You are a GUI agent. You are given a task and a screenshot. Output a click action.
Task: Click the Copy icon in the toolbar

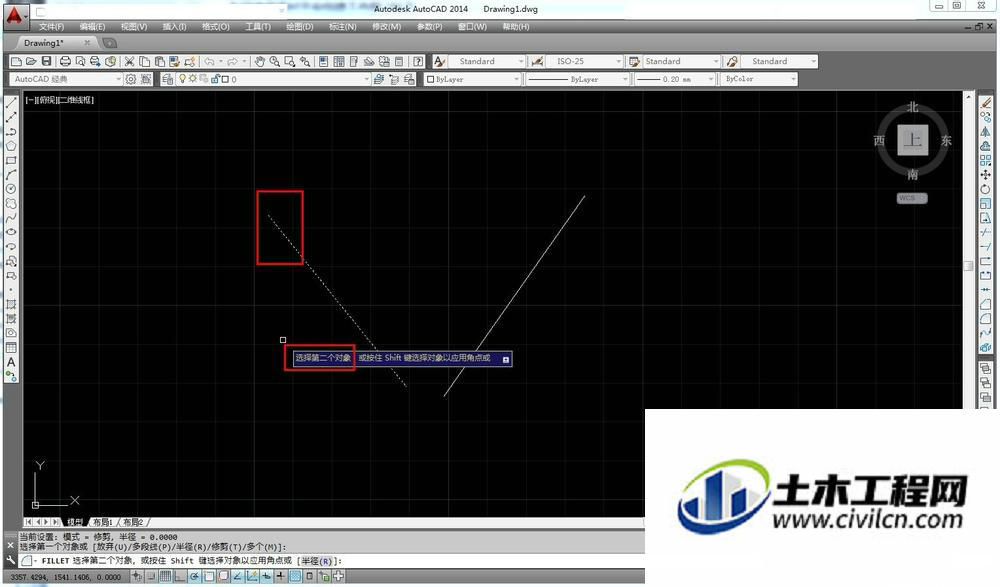[145, 61]
